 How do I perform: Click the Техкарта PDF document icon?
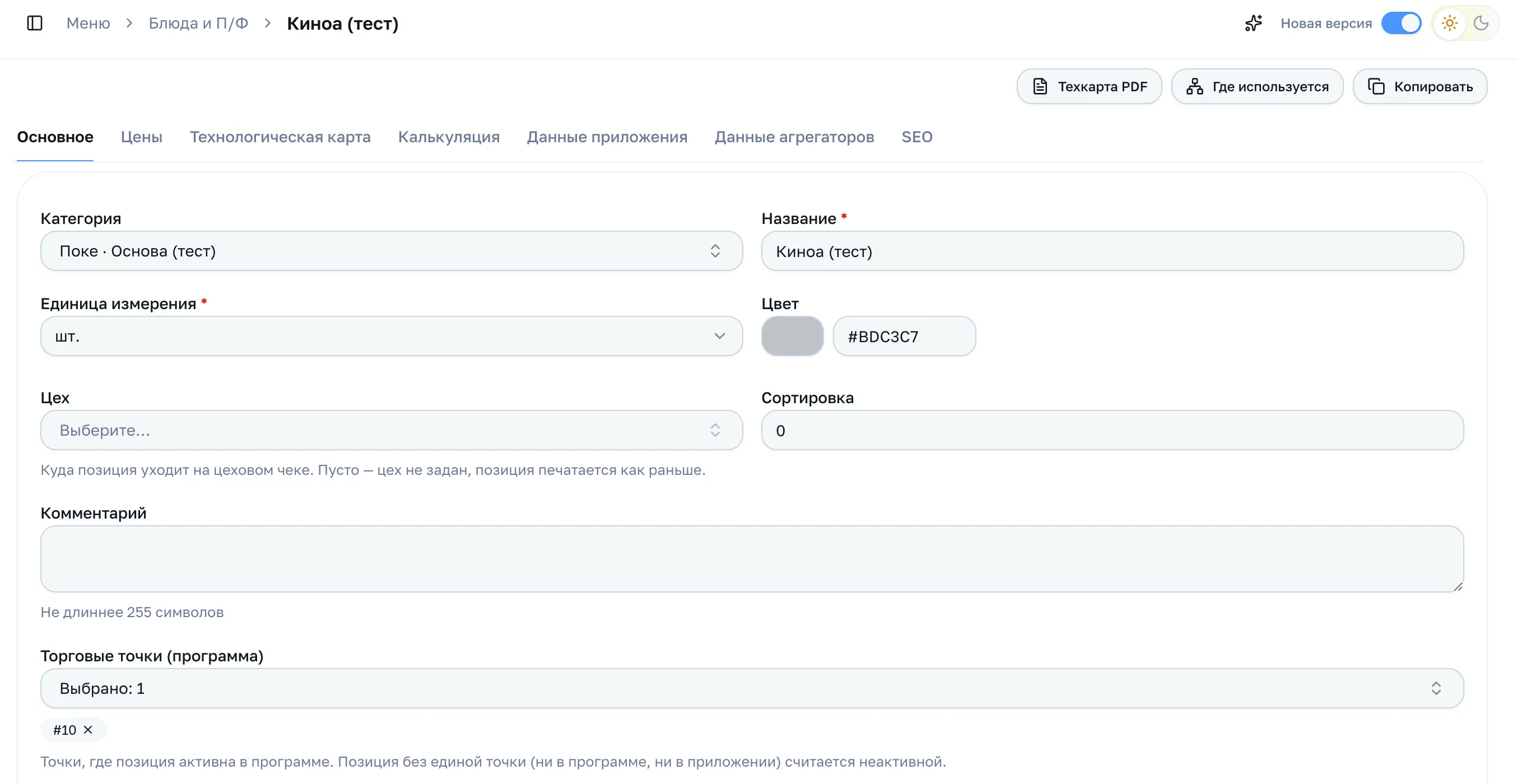(1040, 87)
